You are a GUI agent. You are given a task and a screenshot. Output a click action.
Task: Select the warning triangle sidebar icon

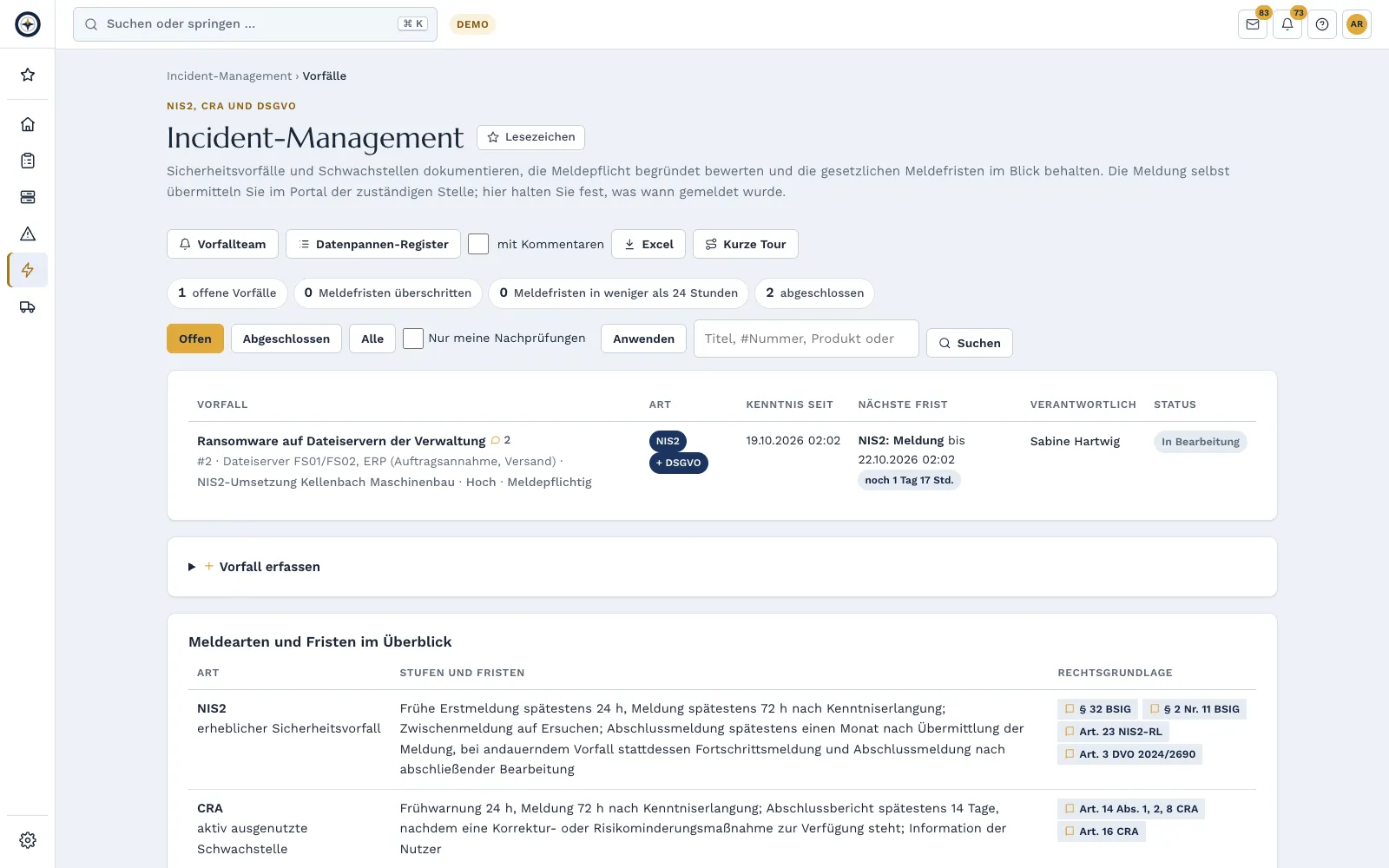(x=28, y=233)
